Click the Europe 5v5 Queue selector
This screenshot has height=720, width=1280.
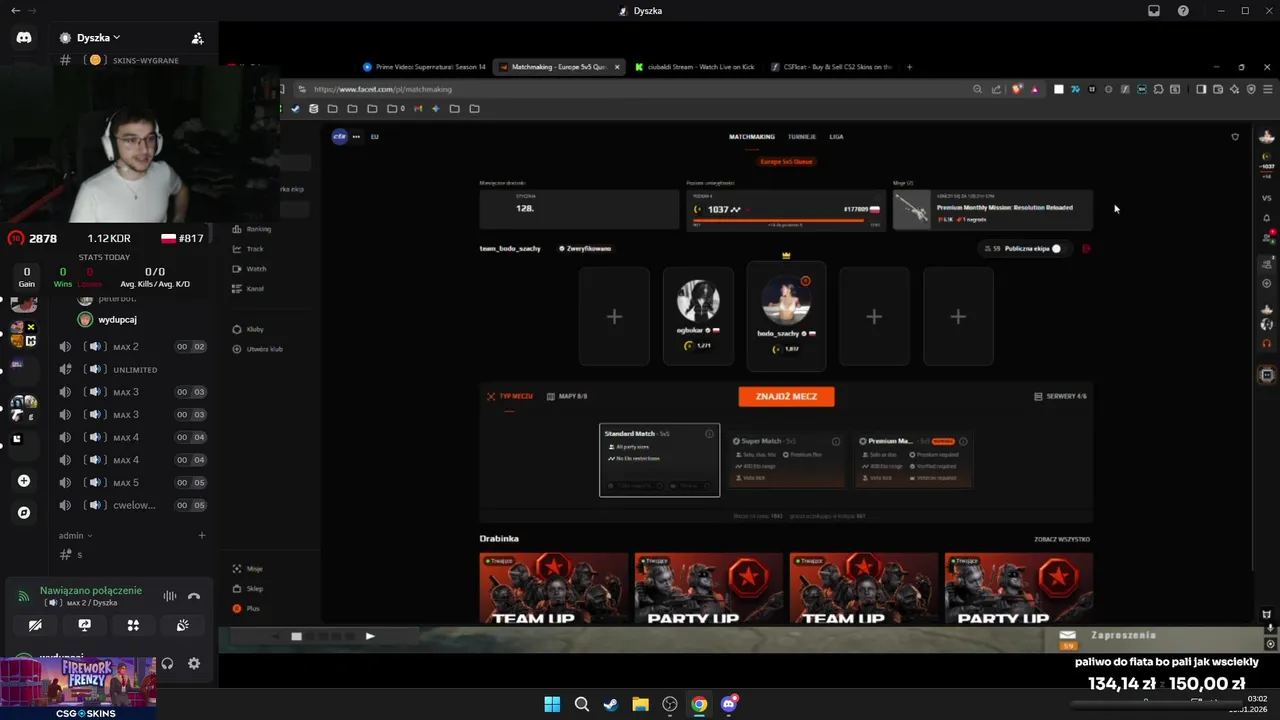point(786,161)
